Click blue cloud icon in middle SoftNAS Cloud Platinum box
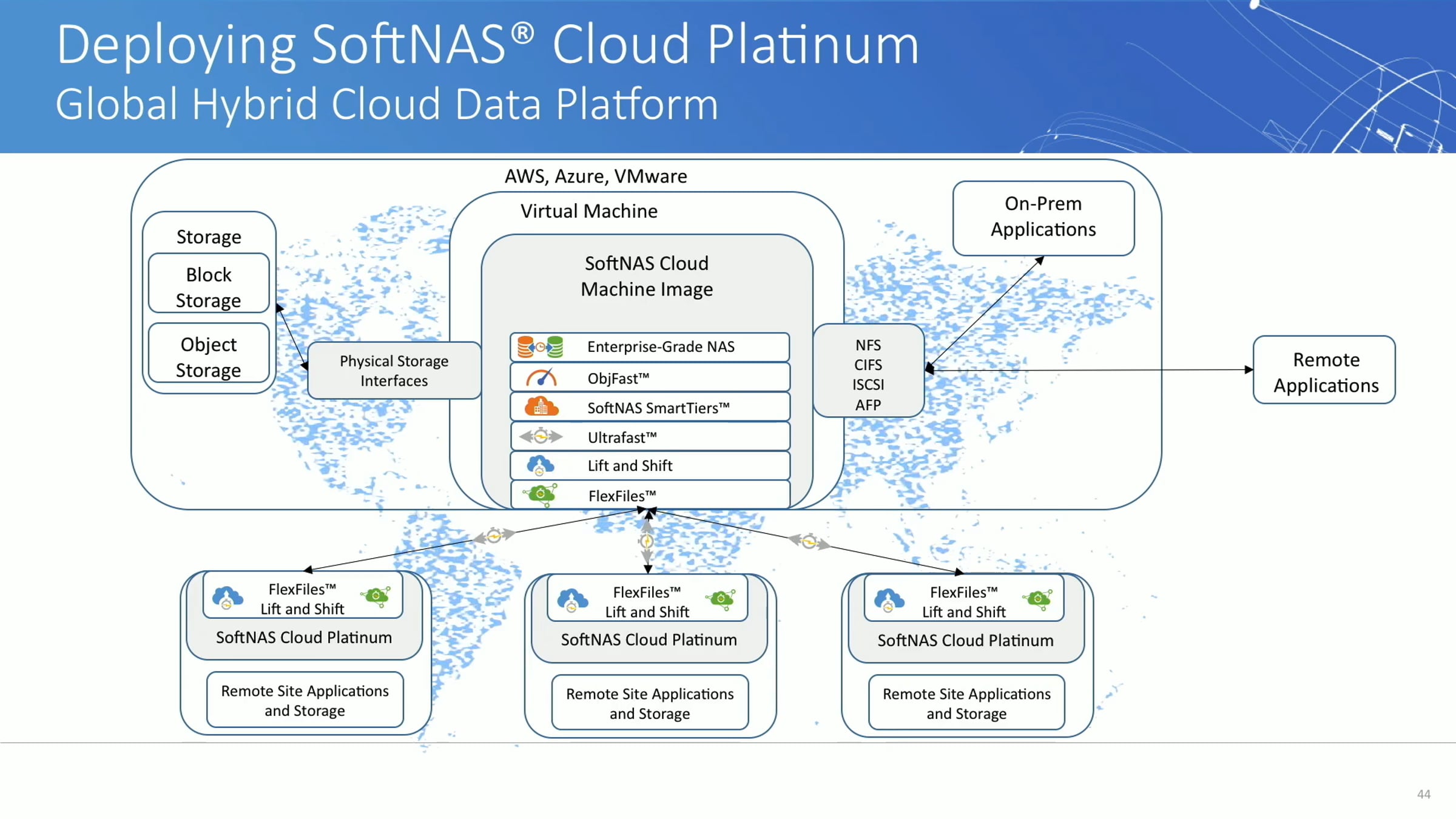The width and height of the screenshot is (1456, 819). tap(572, 601)
